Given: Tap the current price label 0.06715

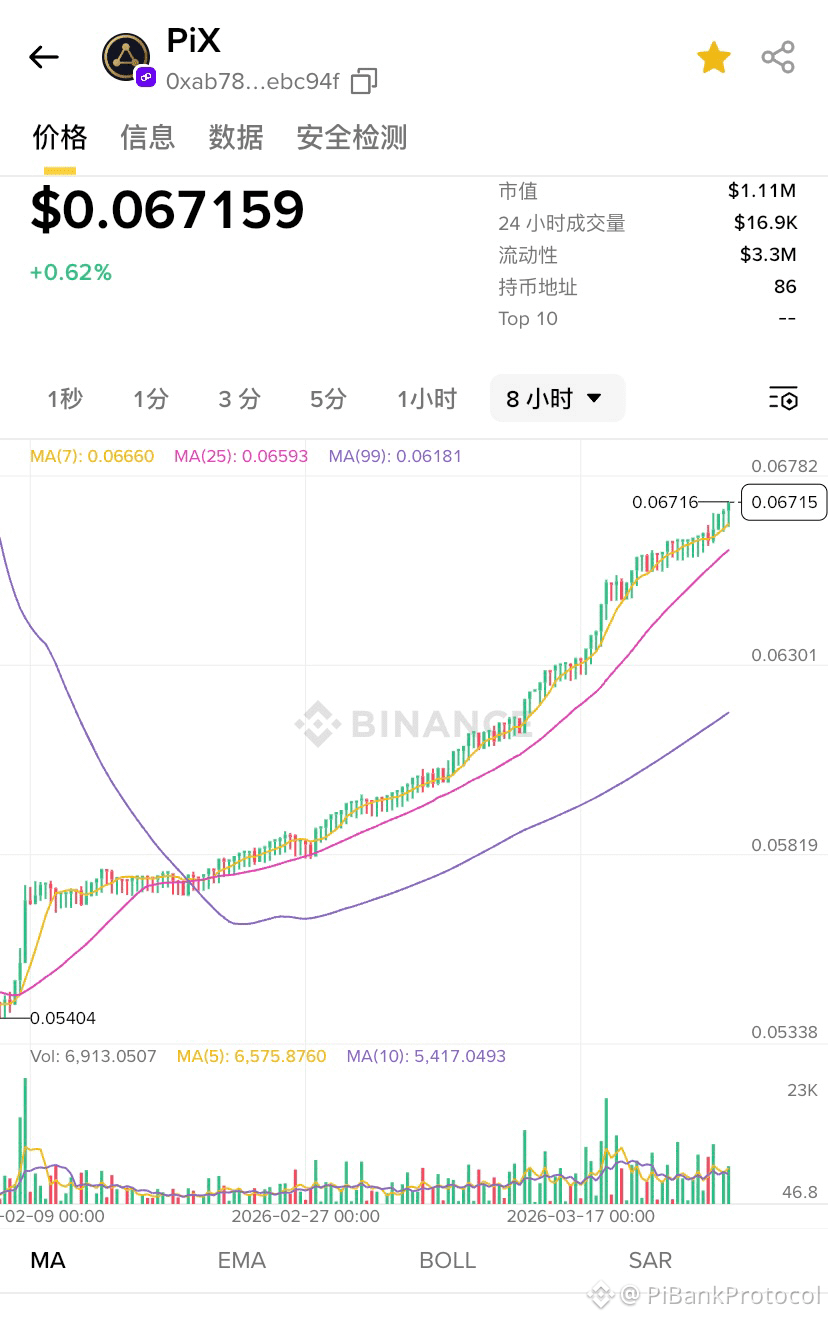Looking at the screenshot, I should pyautogui.click(x=784, y=502).
